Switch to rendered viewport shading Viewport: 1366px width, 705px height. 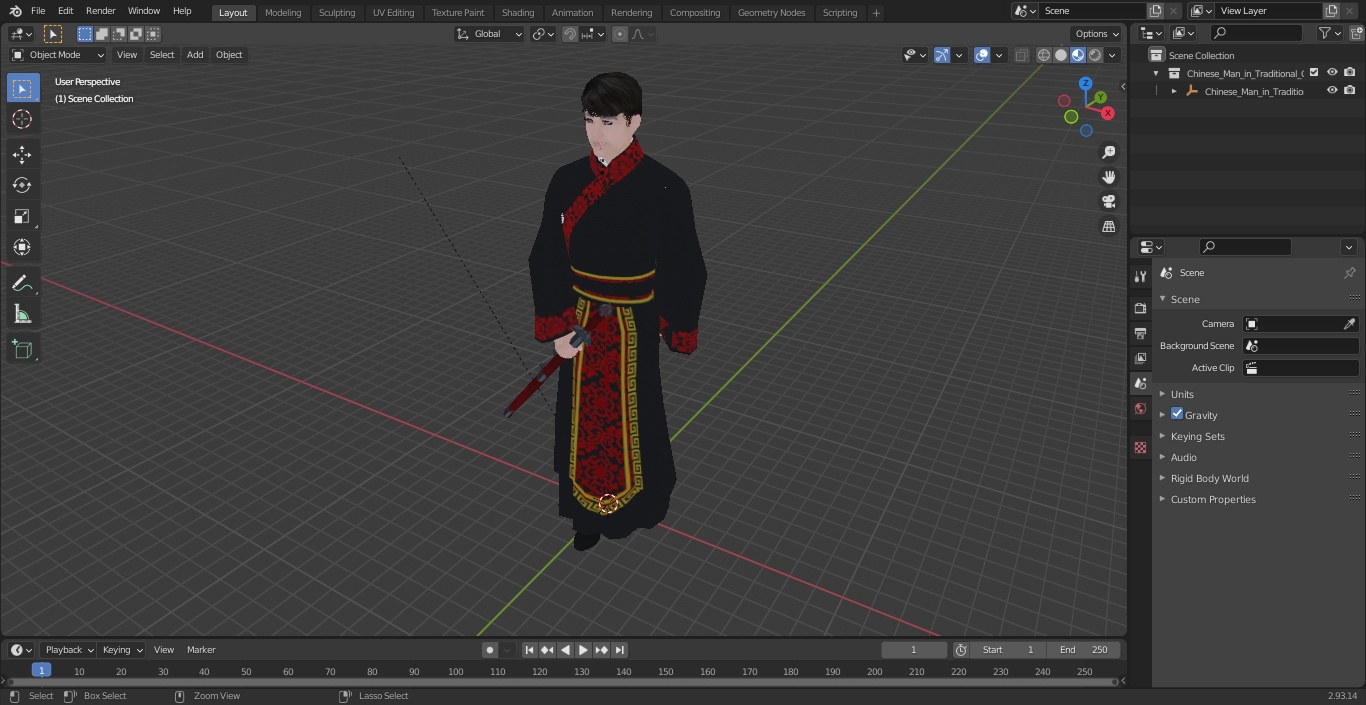(x=1095, y=55)
